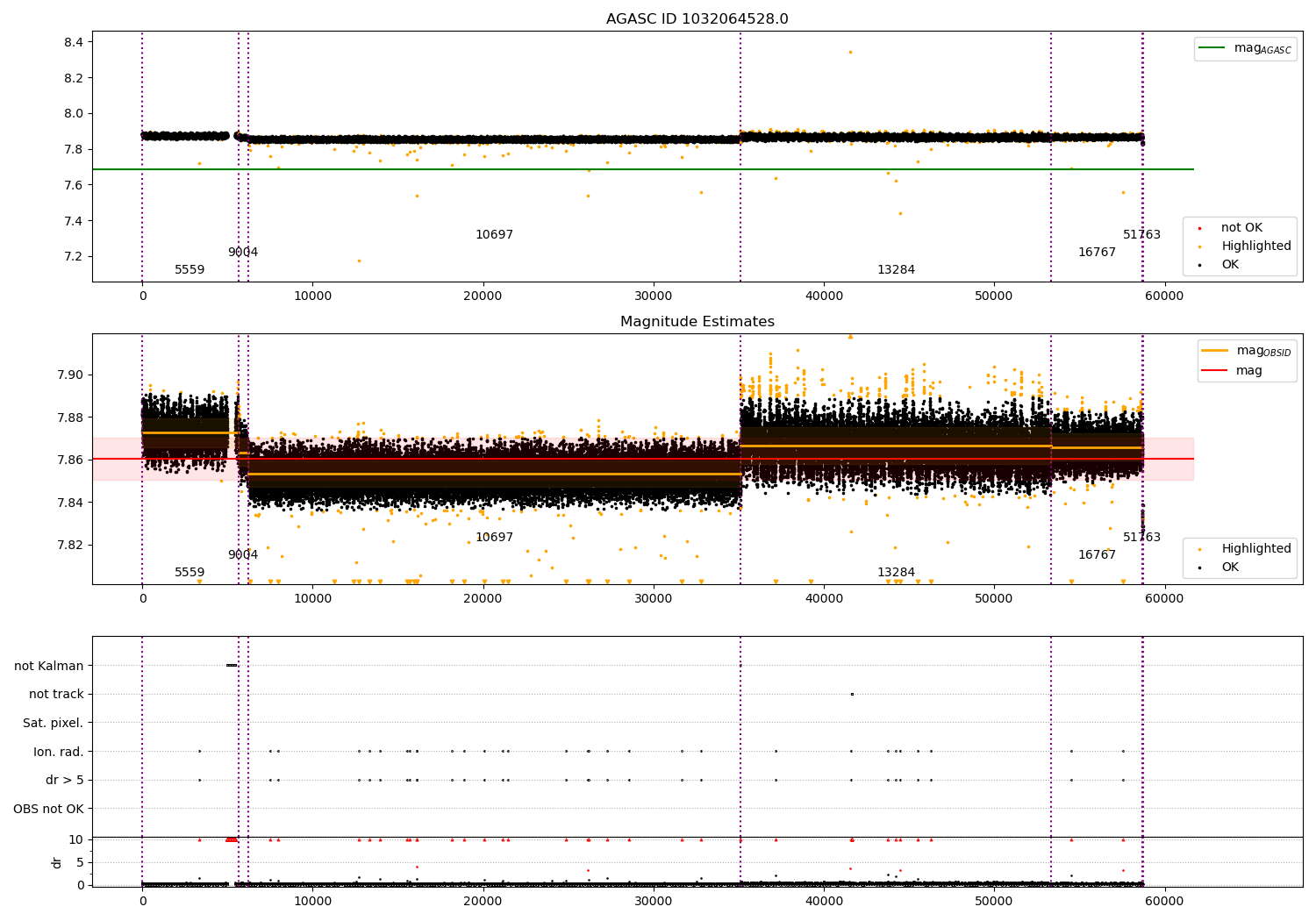The height and width of the screenshot is (921, 1316).
Task: Click the 7.2 y-axis tick label
Action: 74,257
